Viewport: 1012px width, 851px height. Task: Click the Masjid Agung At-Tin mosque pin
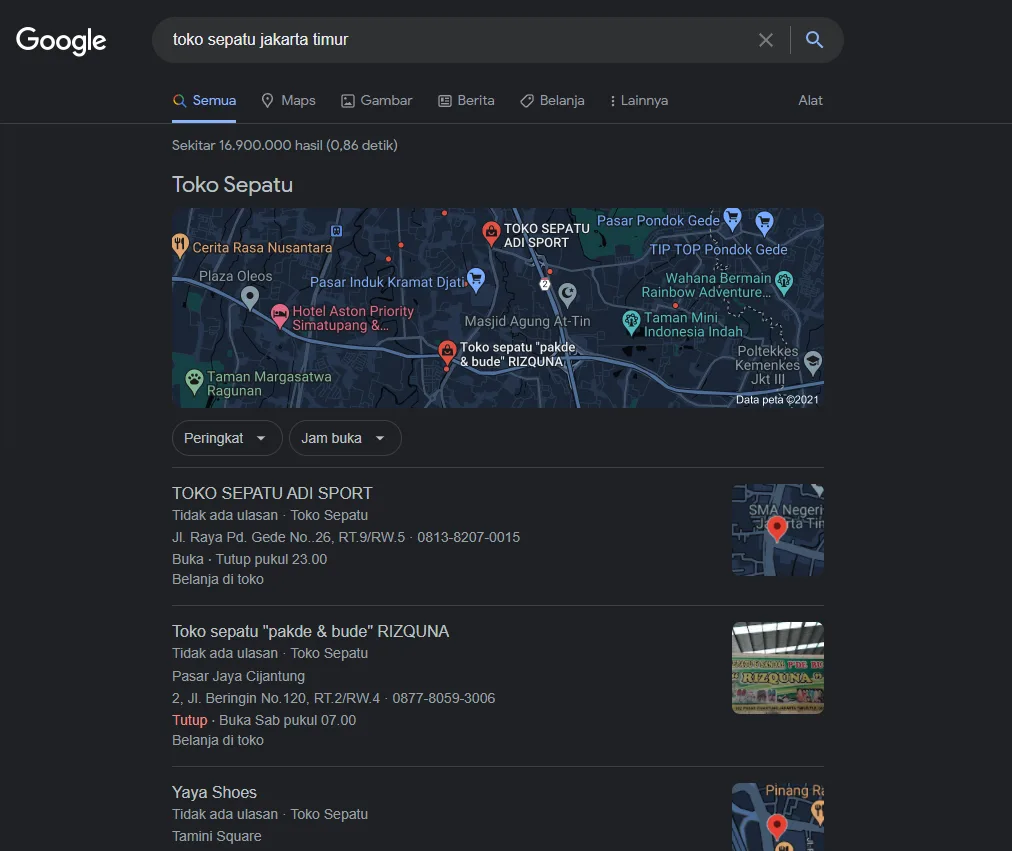point(567,294)
